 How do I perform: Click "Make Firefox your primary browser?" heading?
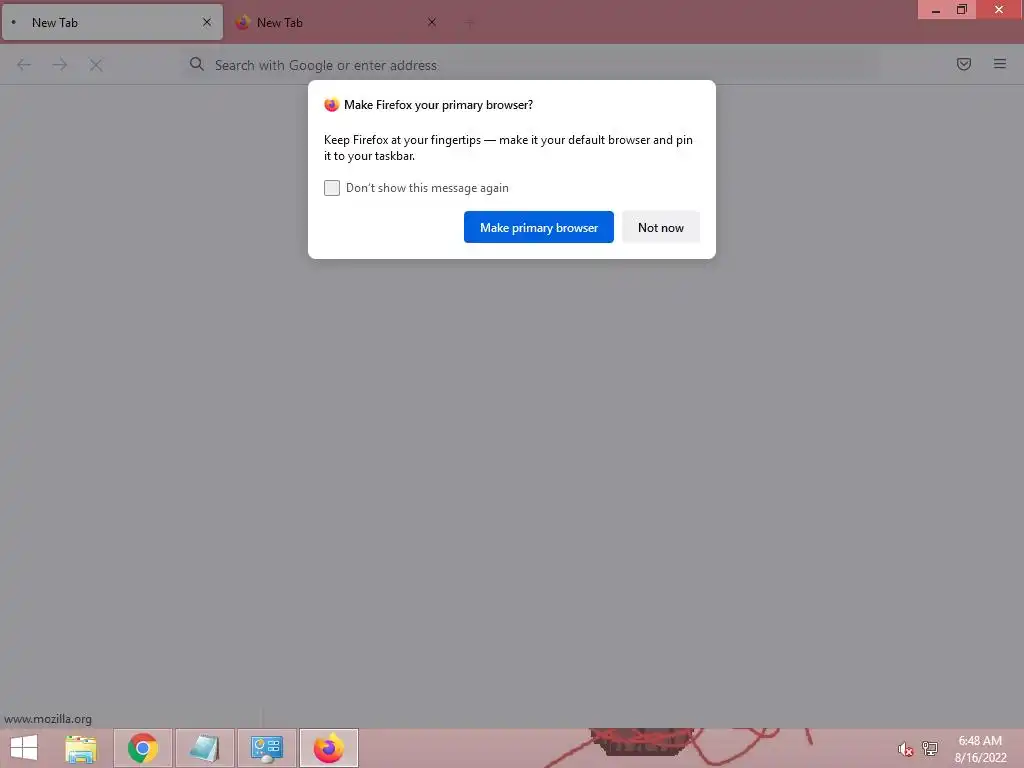click(438, 104)
